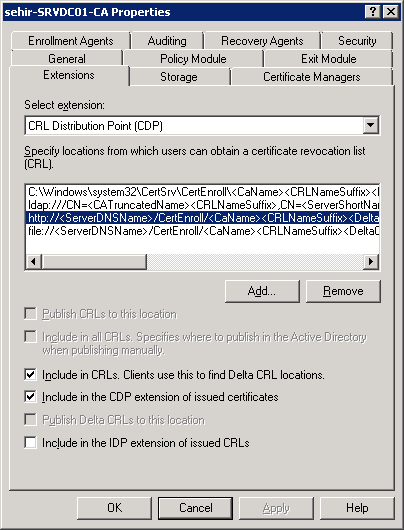Open the Select extension dropdown arrow
The width and height of the screenshot is (404, 530).
[371, 125]
